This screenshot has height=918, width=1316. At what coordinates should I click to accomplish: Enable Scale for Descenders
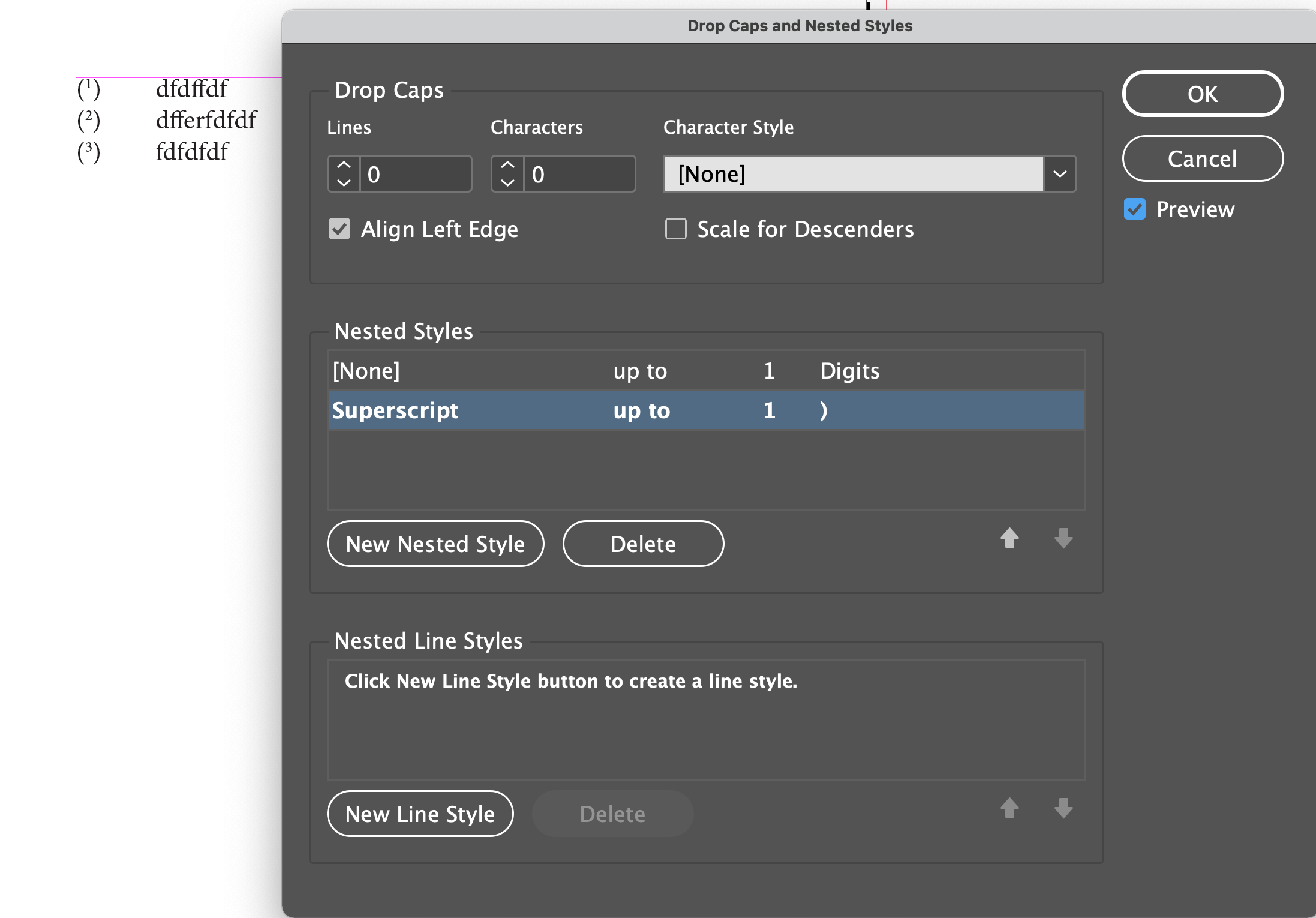pyautogui.click(x=675, y=229)
